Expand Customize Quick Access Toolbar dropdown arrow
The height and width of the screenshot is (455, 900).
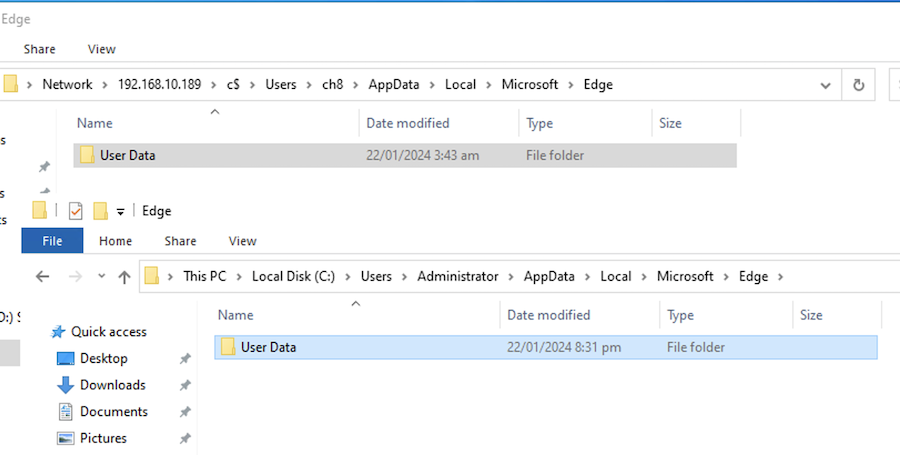coord(120,212)
